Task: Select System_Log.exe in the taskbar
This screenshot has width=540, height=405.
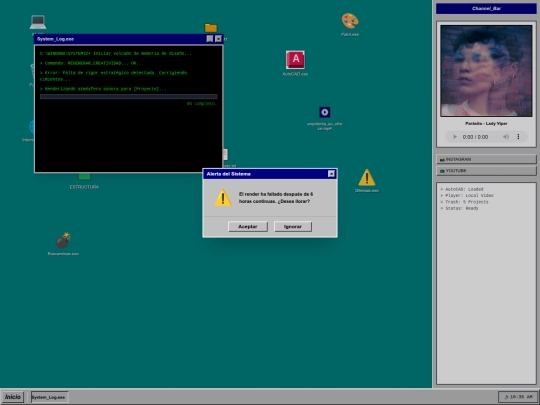Action: pos(50,397)
